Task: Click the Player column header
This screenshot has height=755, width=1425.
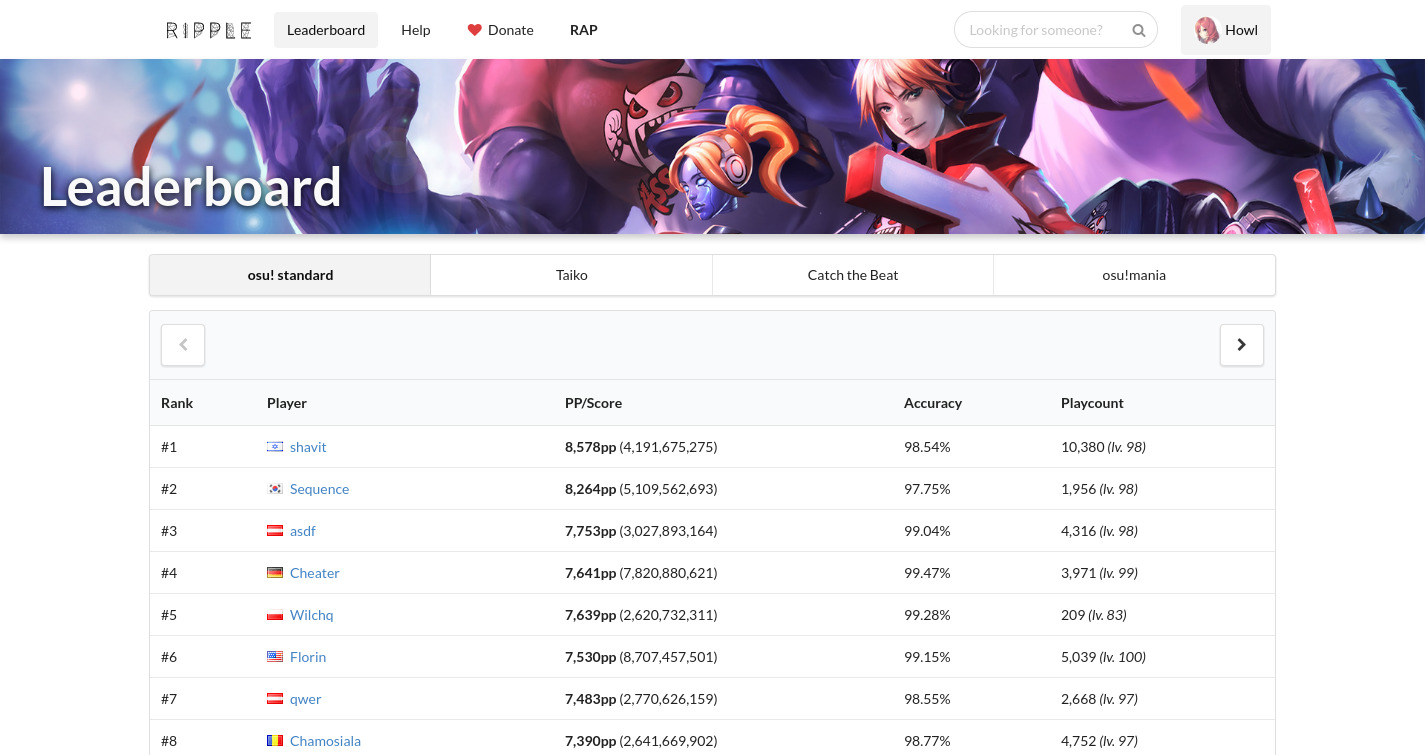Action: [x=287, y=403]
